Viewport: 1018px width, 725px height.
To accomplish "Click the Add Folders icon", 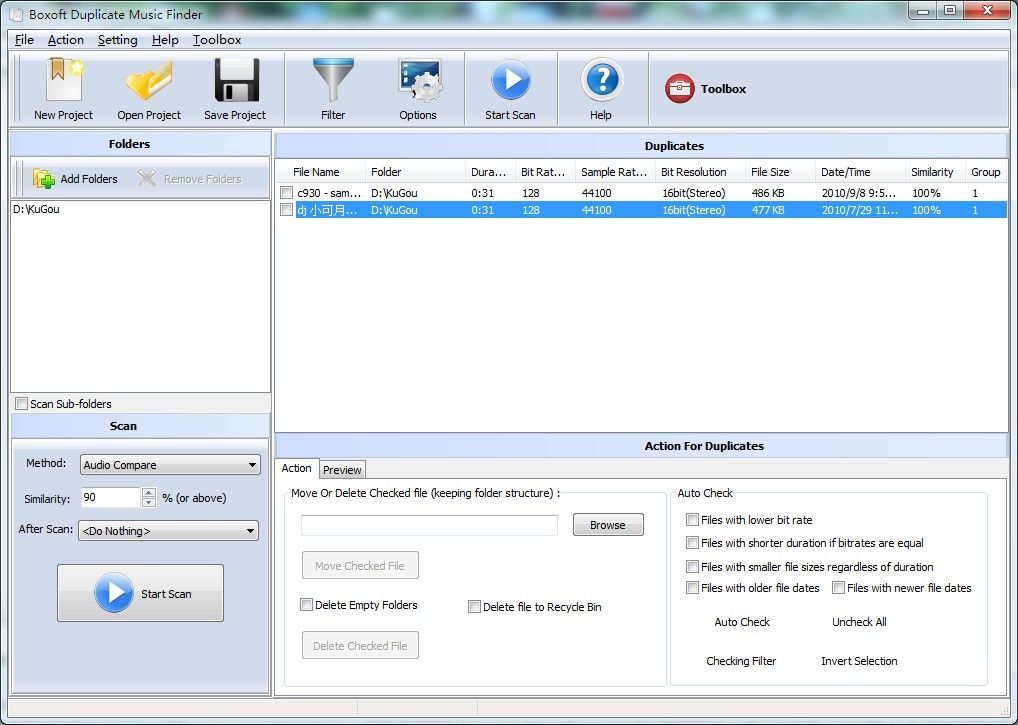I will tap(43, 178).
